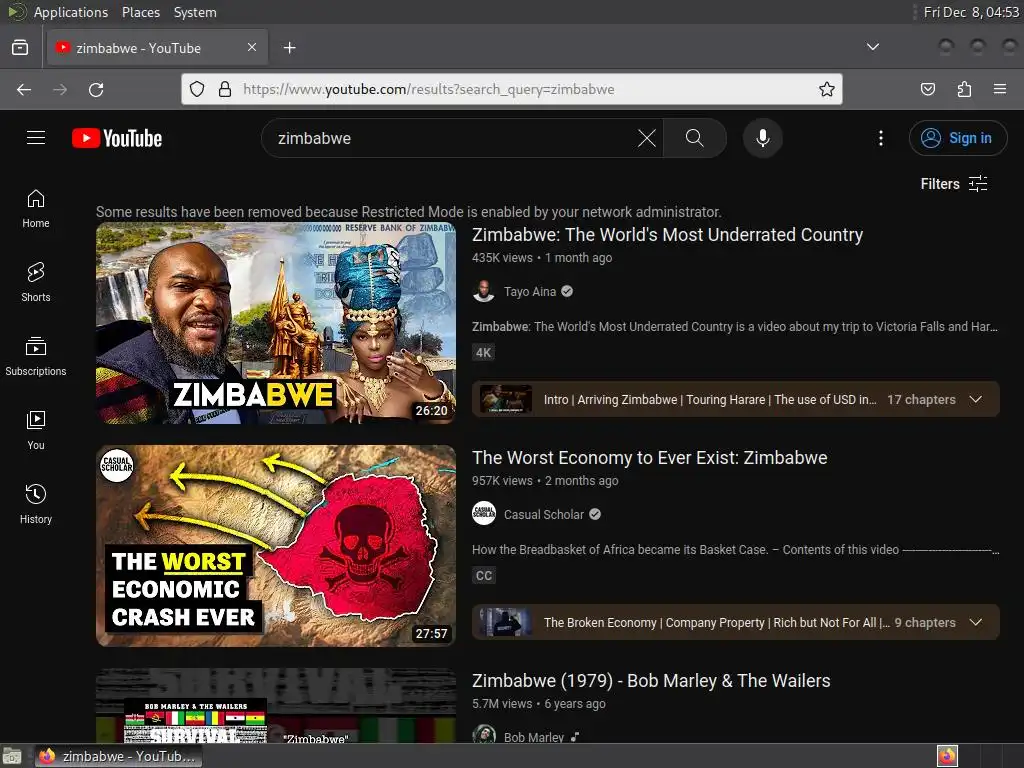Click Casual Scholar channel avatar

click(484, 514)
